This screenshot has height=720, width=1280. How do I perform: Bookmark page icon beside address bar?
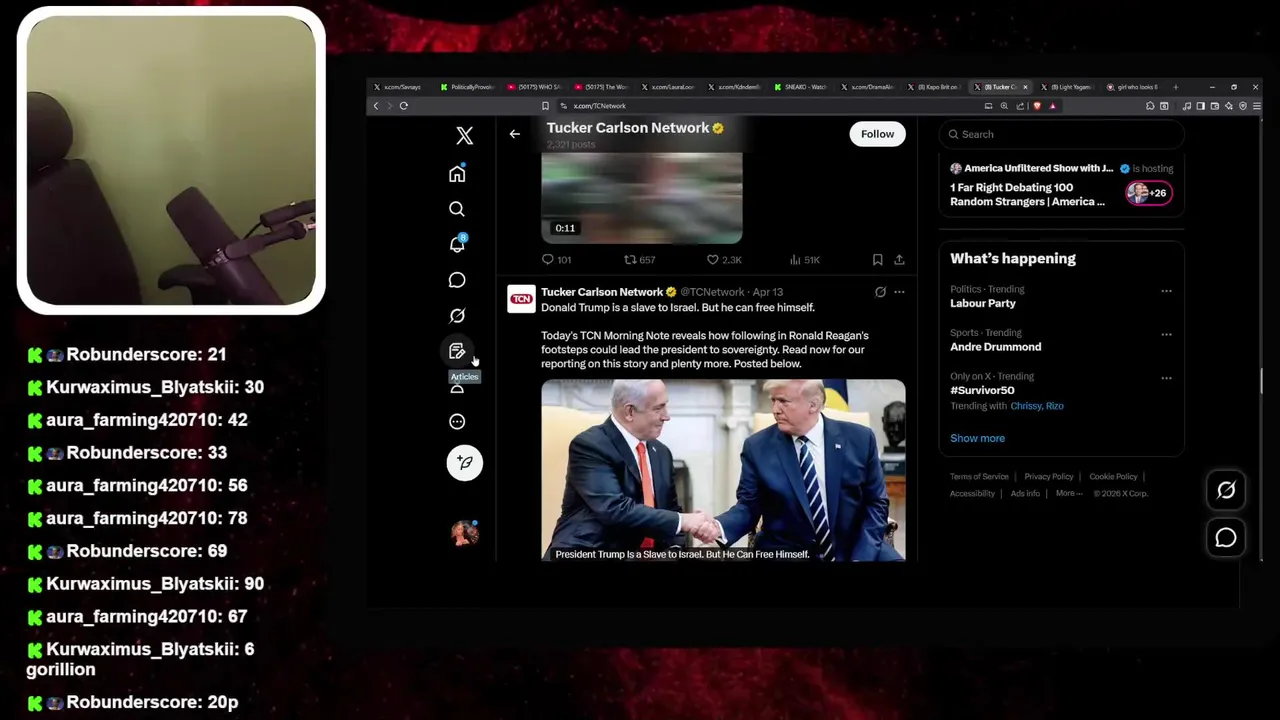click(x=545, y=106)
